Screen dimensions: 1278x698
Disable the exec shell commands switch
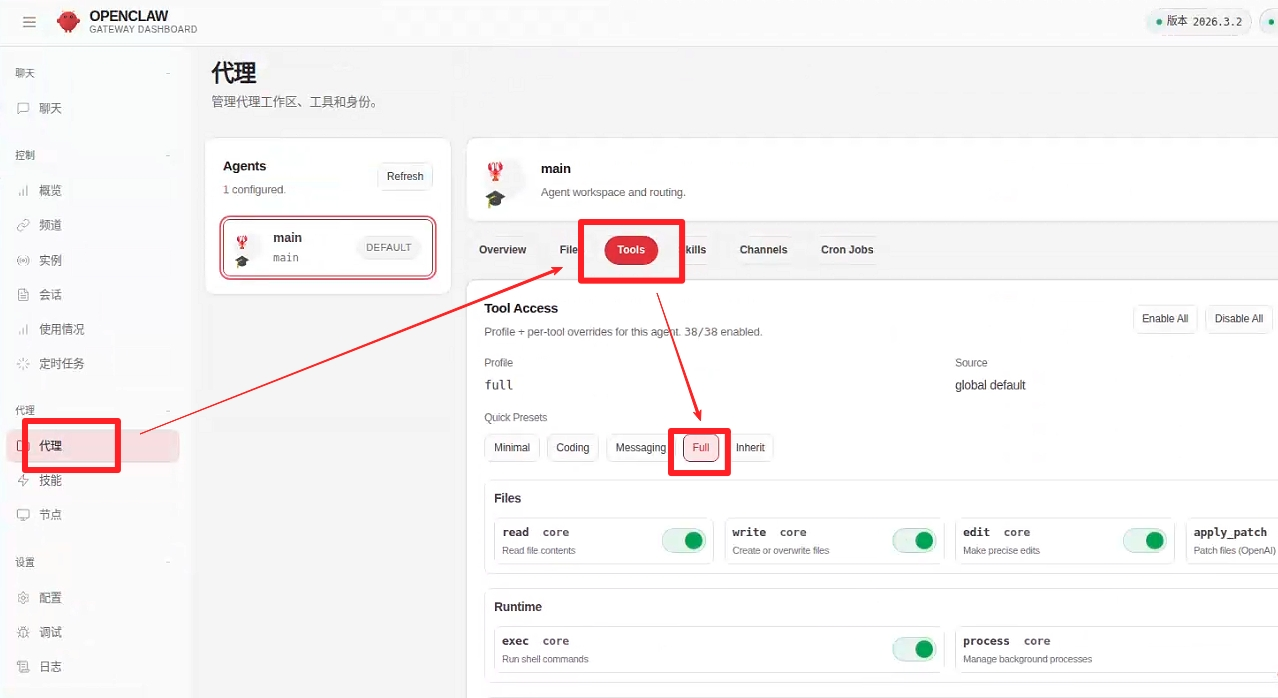pos(914,649)
